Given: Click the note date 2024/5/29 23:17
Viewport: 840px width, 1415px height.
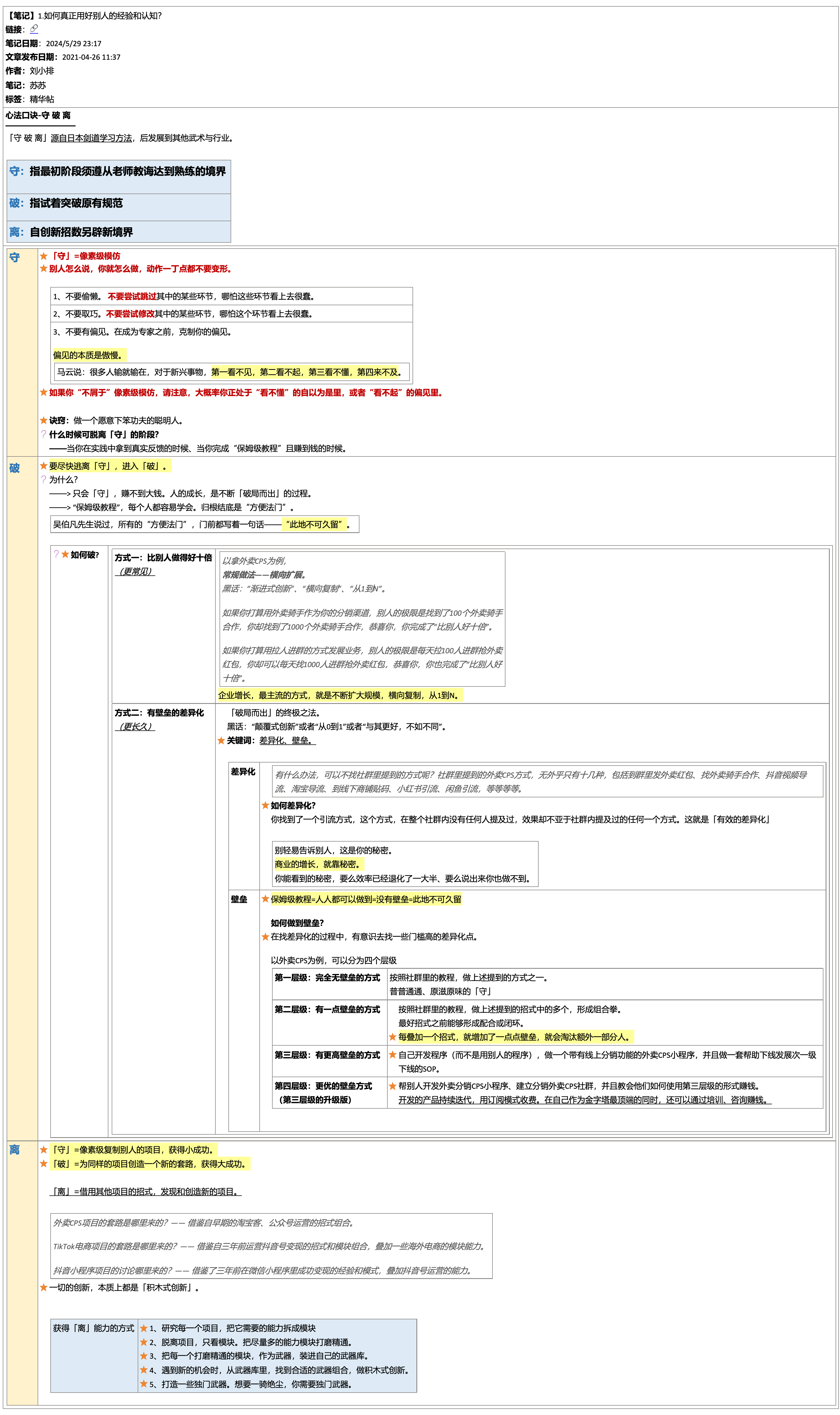Looking at the screenshot, I should [x=74, y=43].
